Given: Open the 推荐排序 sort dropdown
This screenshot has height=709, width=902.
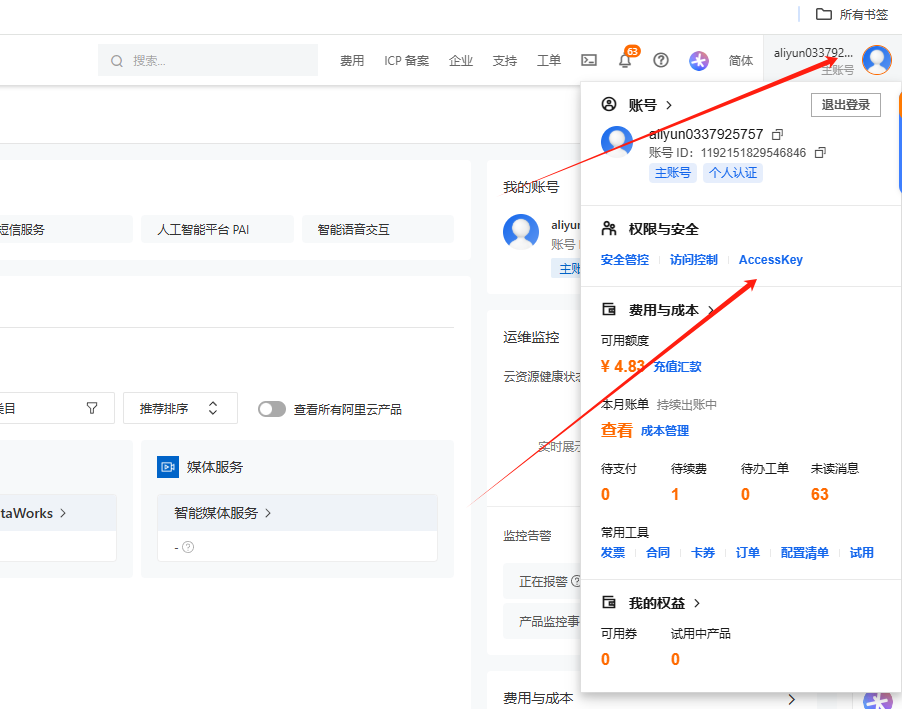Looking at the screenshot, I should [180, 408].
